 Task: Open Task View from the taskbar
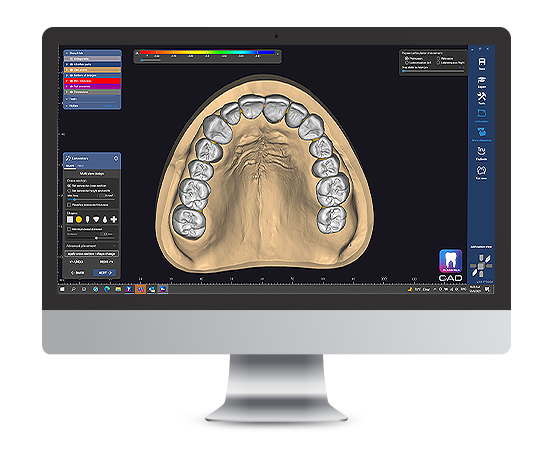pos(84,289)
